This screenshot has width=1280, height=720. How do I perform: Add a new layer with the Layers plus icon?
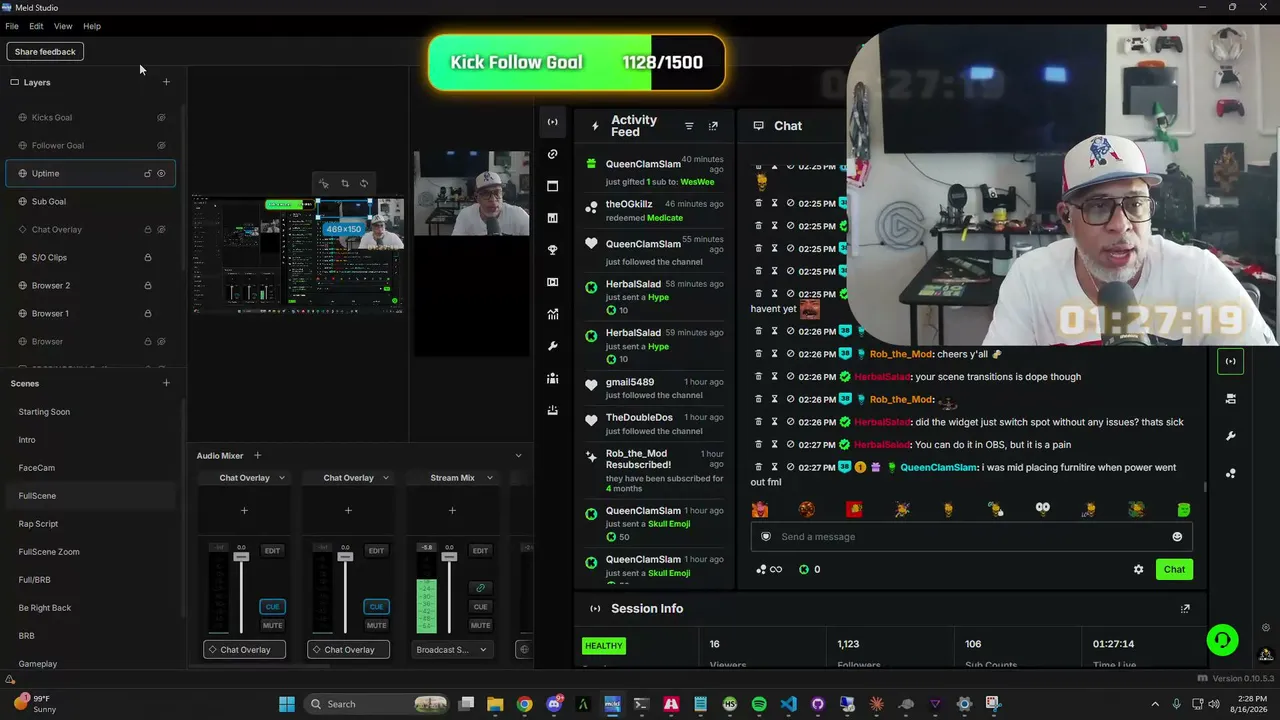coord(166,82)
